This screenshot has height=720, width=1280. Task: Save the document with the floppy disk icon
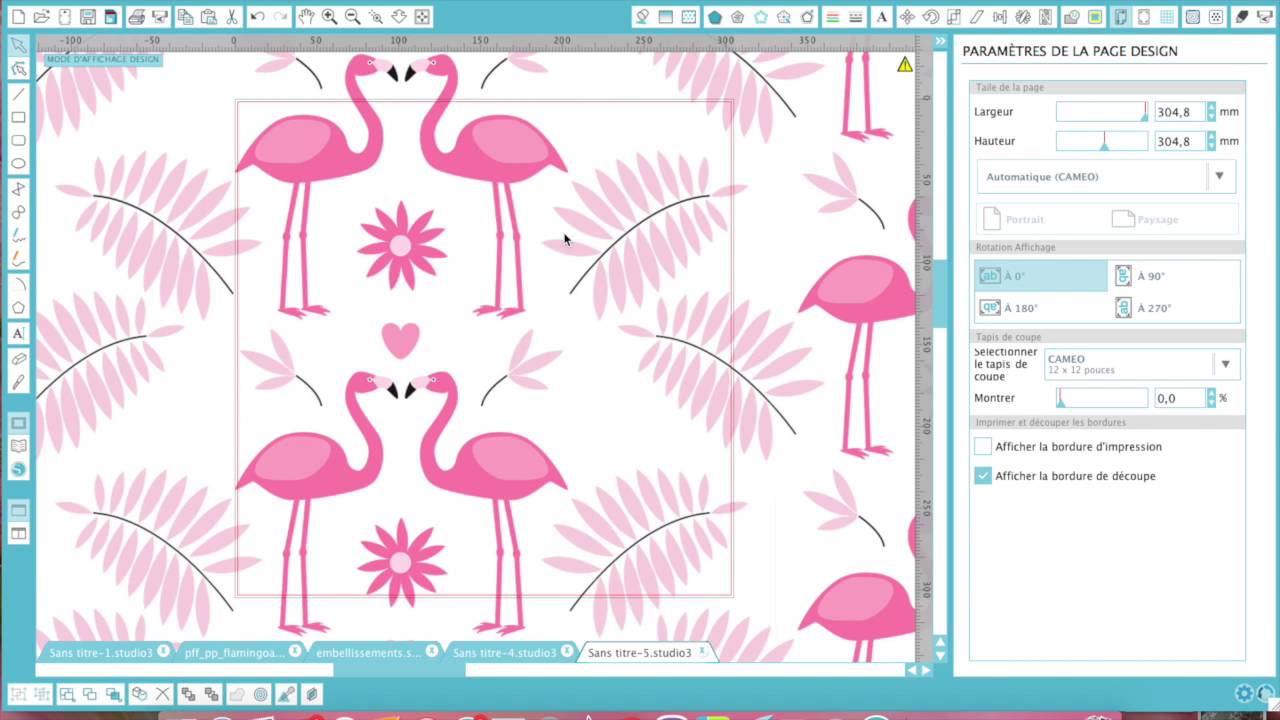[88, 17]
